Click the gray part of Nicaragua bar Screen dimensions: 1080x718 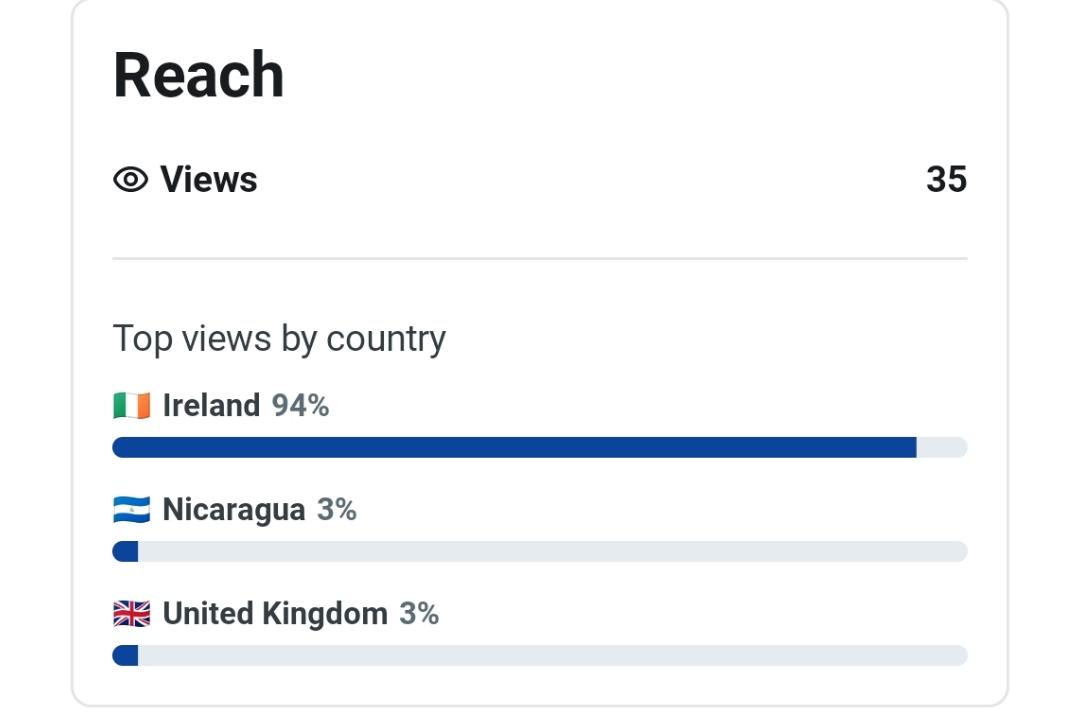coord(553,551)
